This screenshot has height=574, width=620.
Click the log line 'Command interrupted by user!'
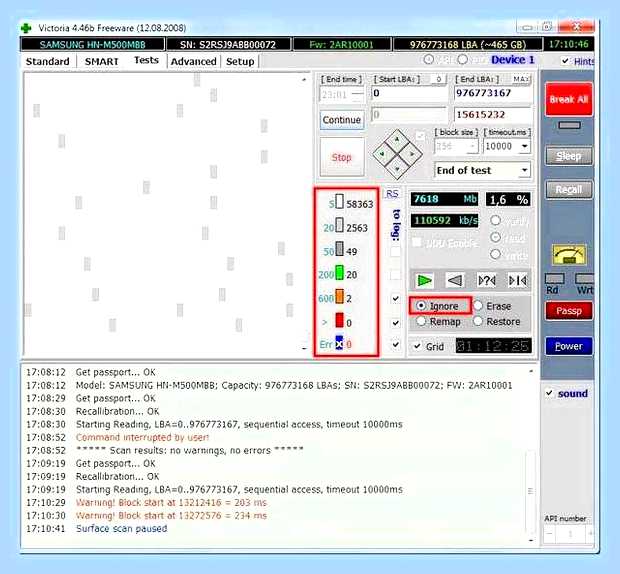pos(142,437)
